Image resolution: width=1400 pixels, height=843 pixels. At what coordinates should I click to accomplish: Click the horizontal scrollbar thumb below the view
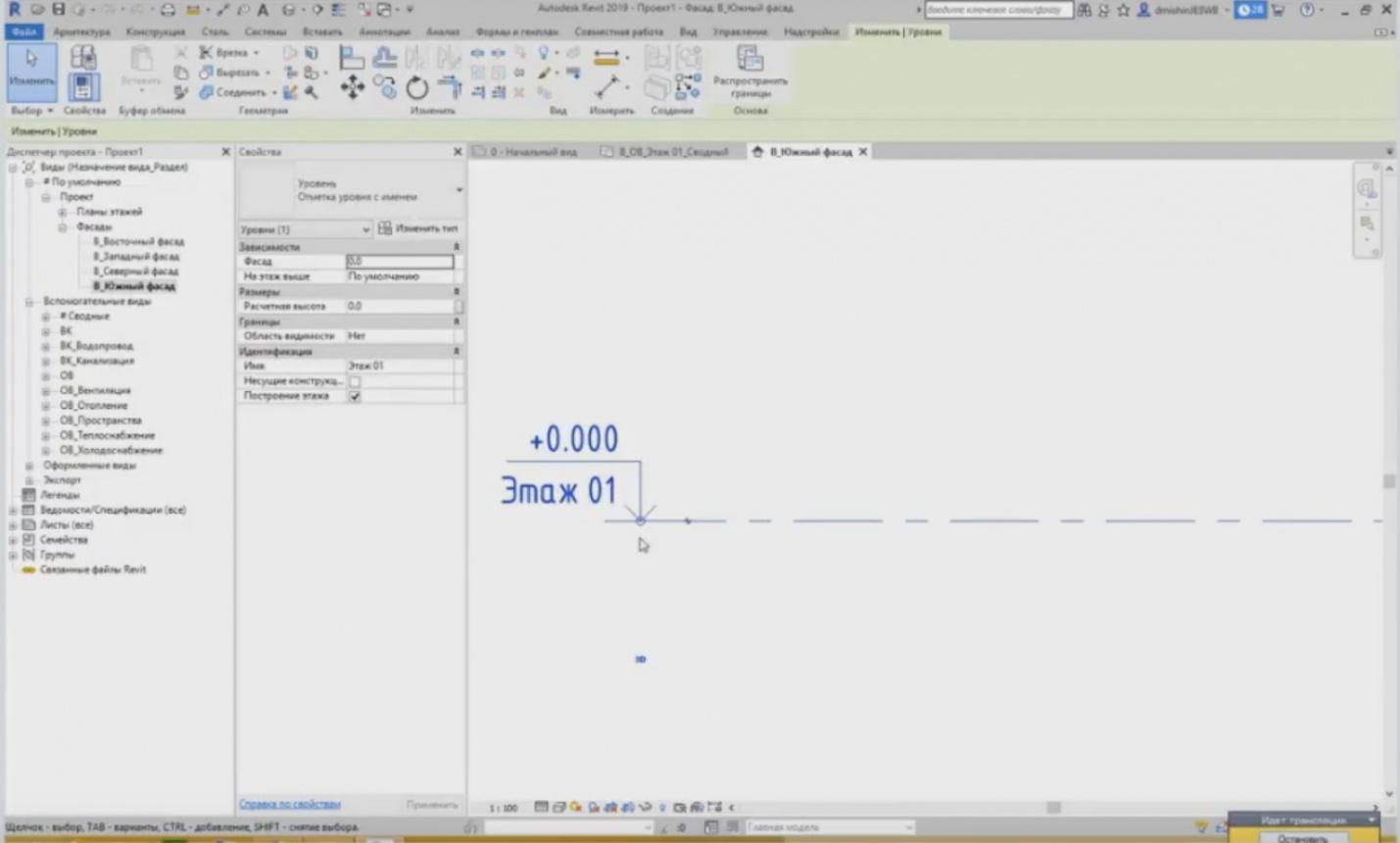(x=1053, y=807)
